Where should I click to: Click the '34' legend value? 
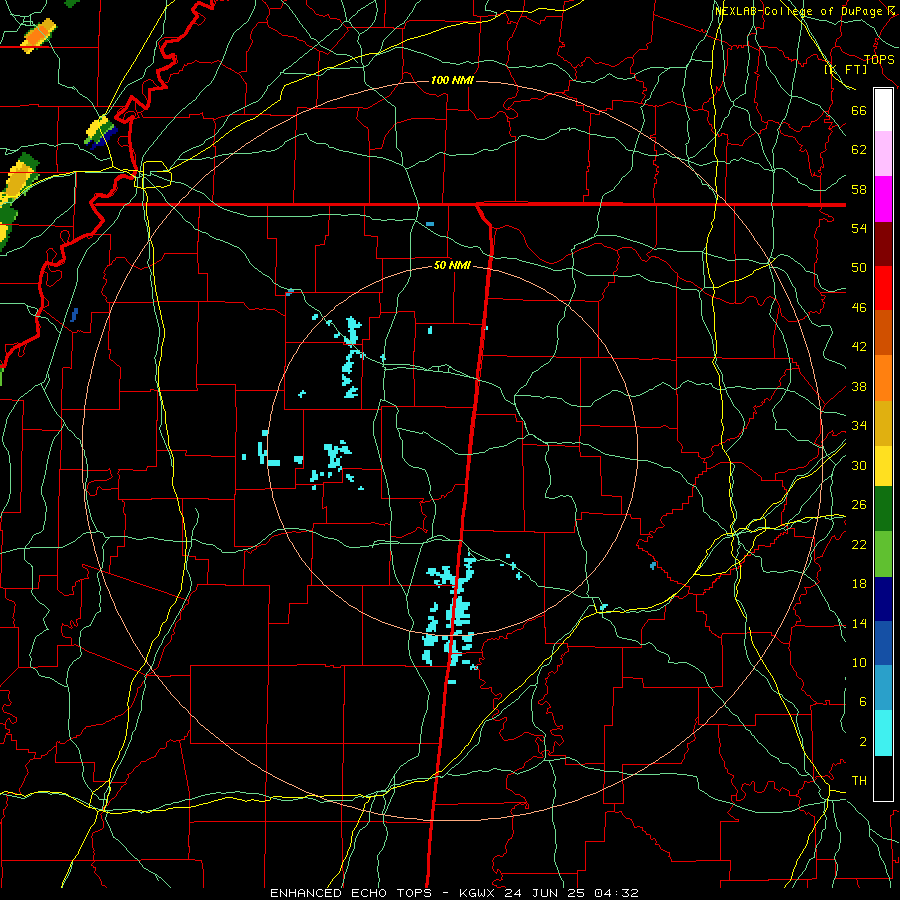pos(859,426)
